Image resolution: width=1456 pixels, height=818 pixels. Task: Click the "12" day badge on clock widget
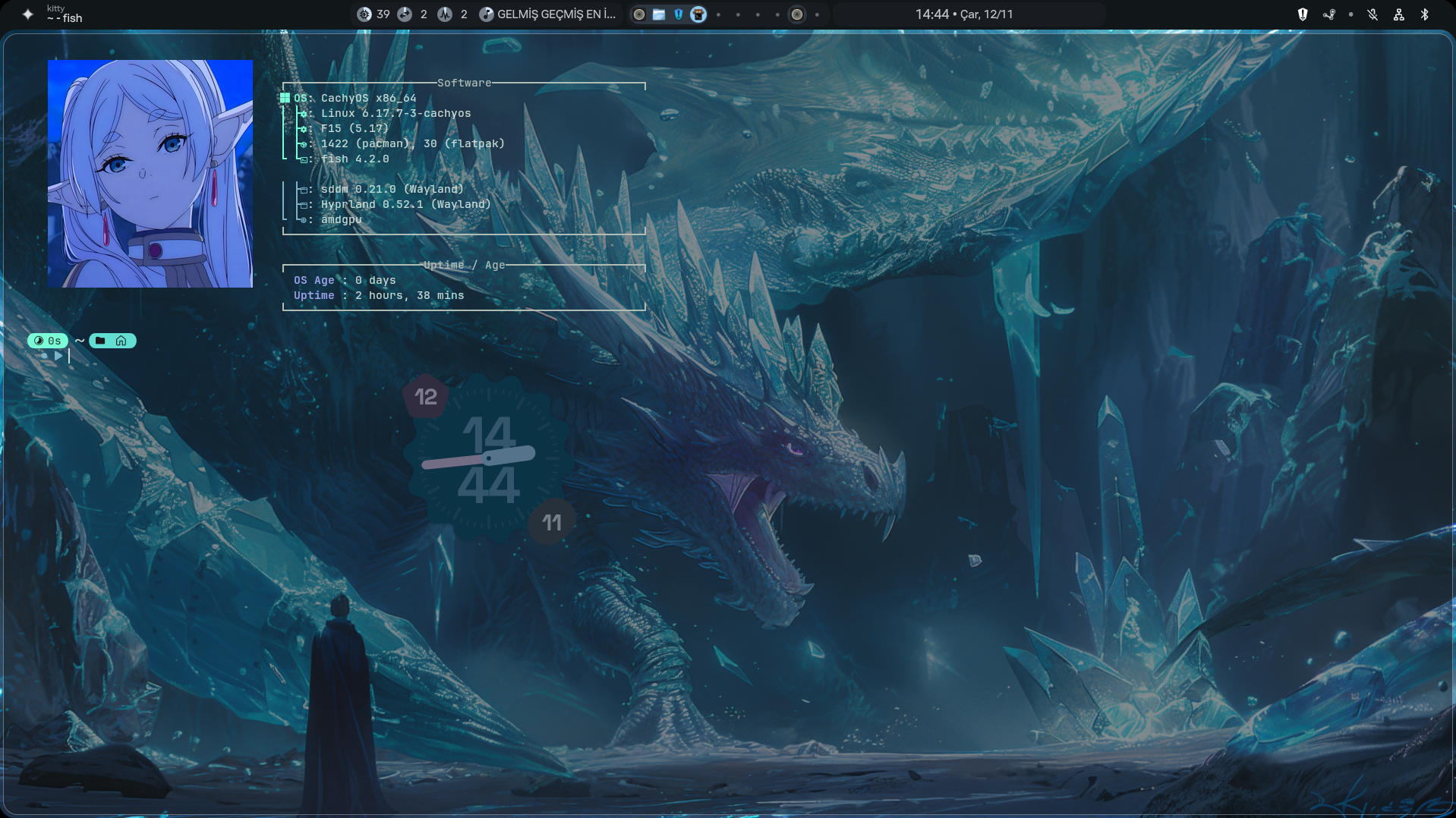pyautogui.click(x=425, y=396)
